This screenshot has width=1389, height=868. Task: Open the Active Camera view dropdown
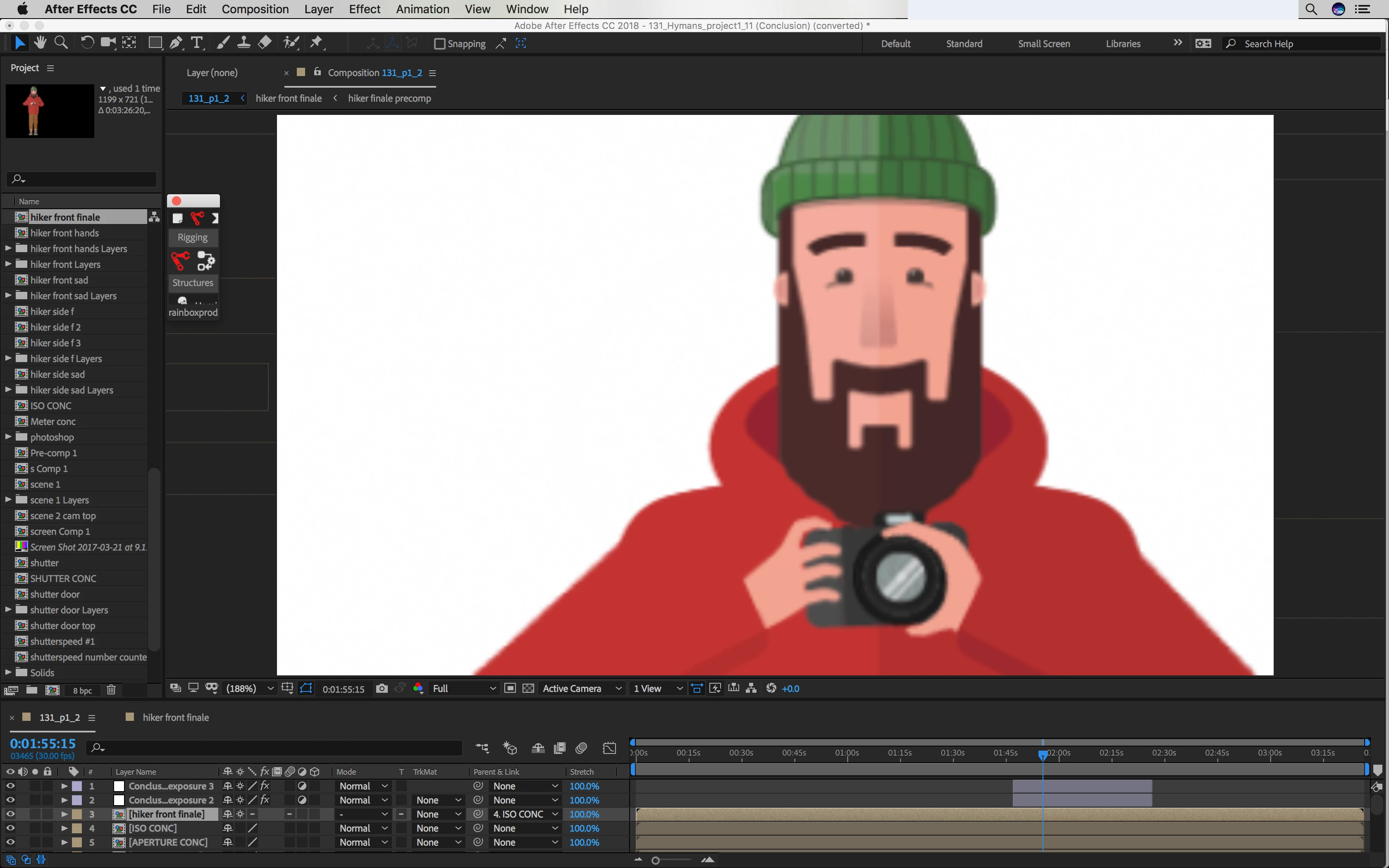[581, 688]
